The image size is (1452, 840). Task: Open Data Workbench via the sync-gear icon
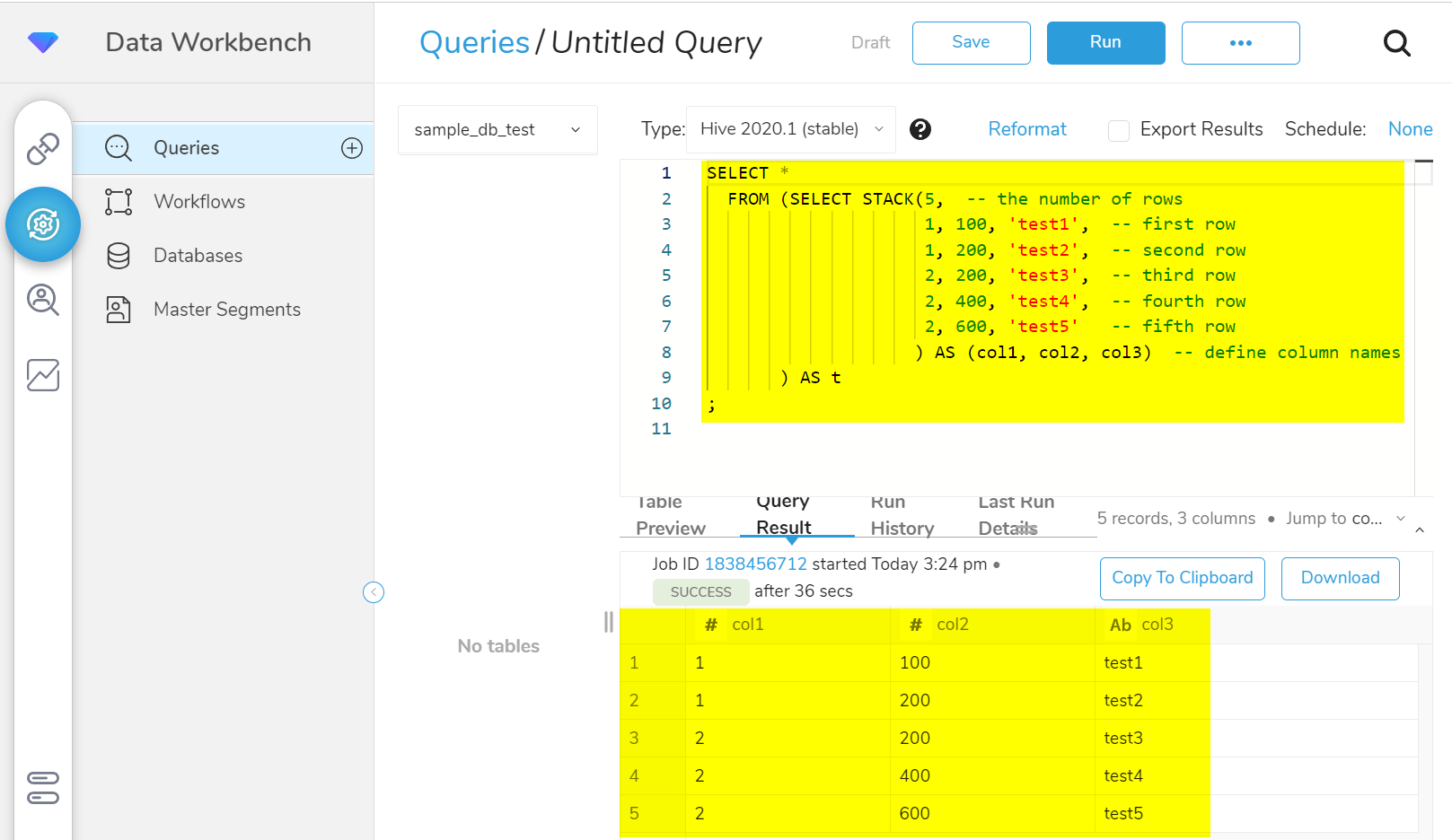tap(43, 224)
